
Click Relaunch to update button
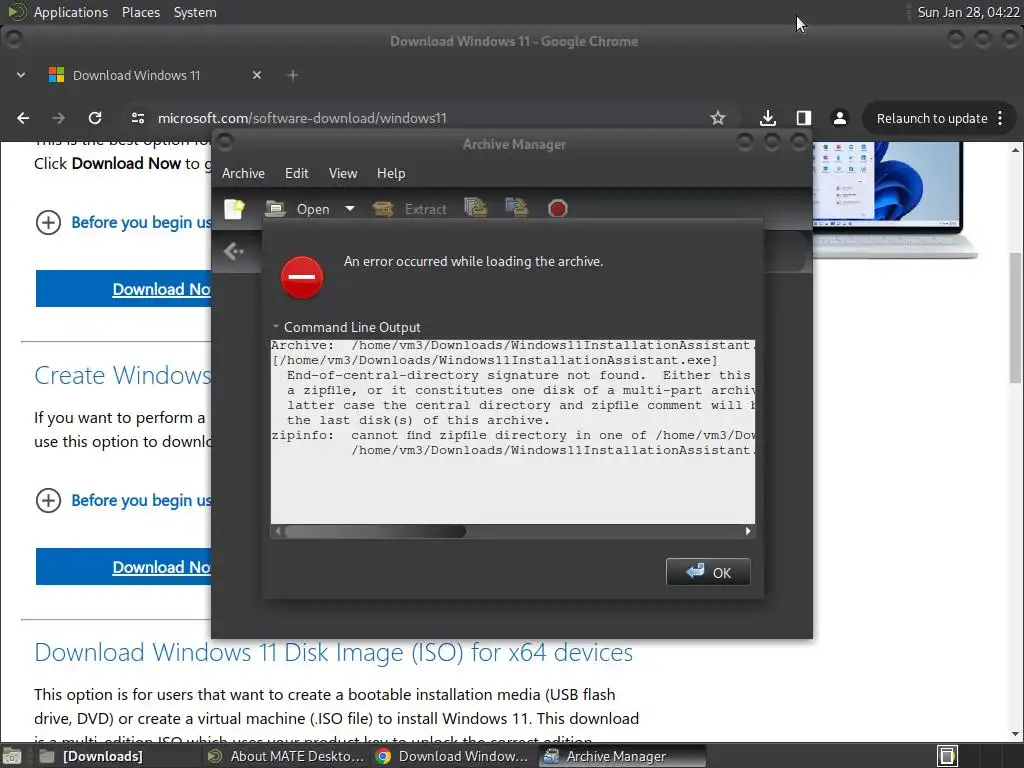click(931, 118)
